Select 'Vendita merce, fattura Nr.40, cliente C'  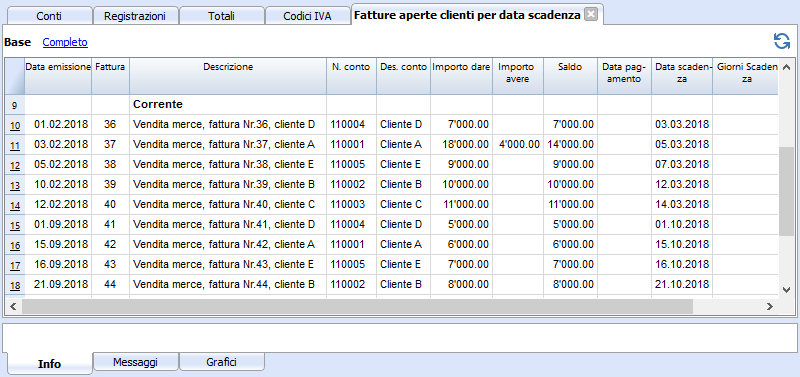point(224,205)
